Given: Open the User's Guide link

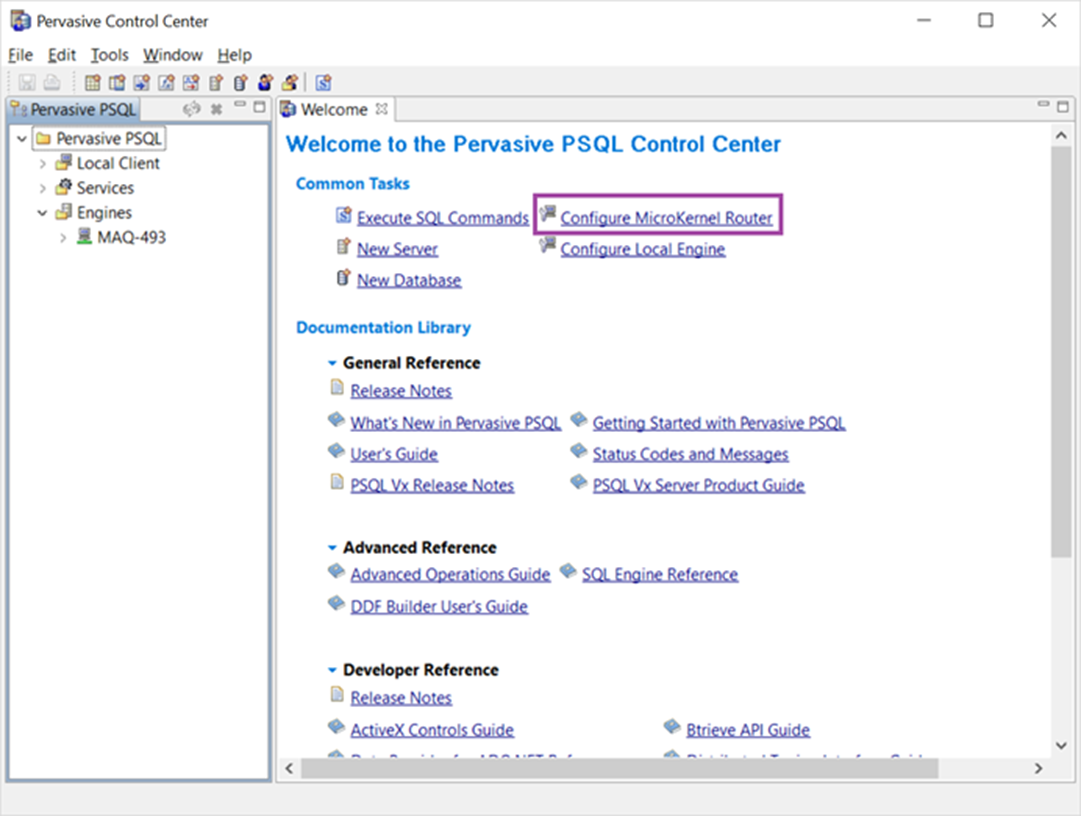Looking at the screenshot, I should pyautogui.click(x=394, y=454).
